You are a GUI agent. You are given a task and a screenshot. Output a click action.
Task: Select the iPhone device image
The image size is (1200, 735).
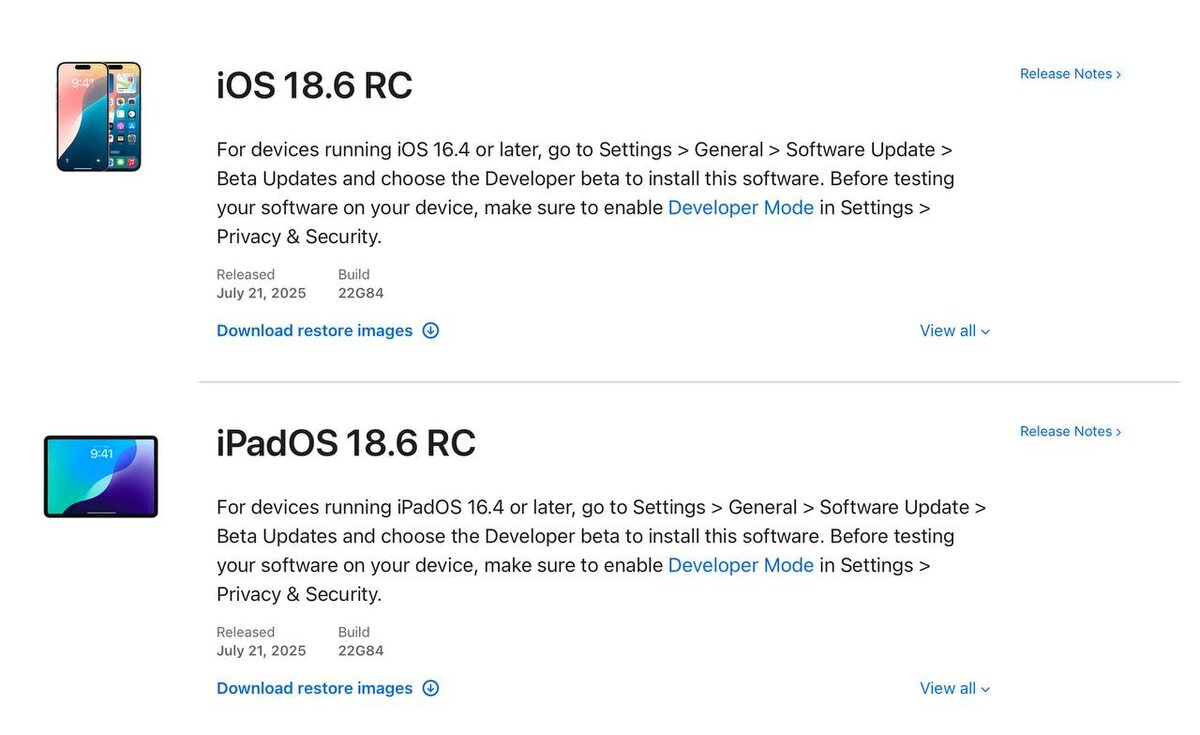pyautogui.click(x=98, y=117)
